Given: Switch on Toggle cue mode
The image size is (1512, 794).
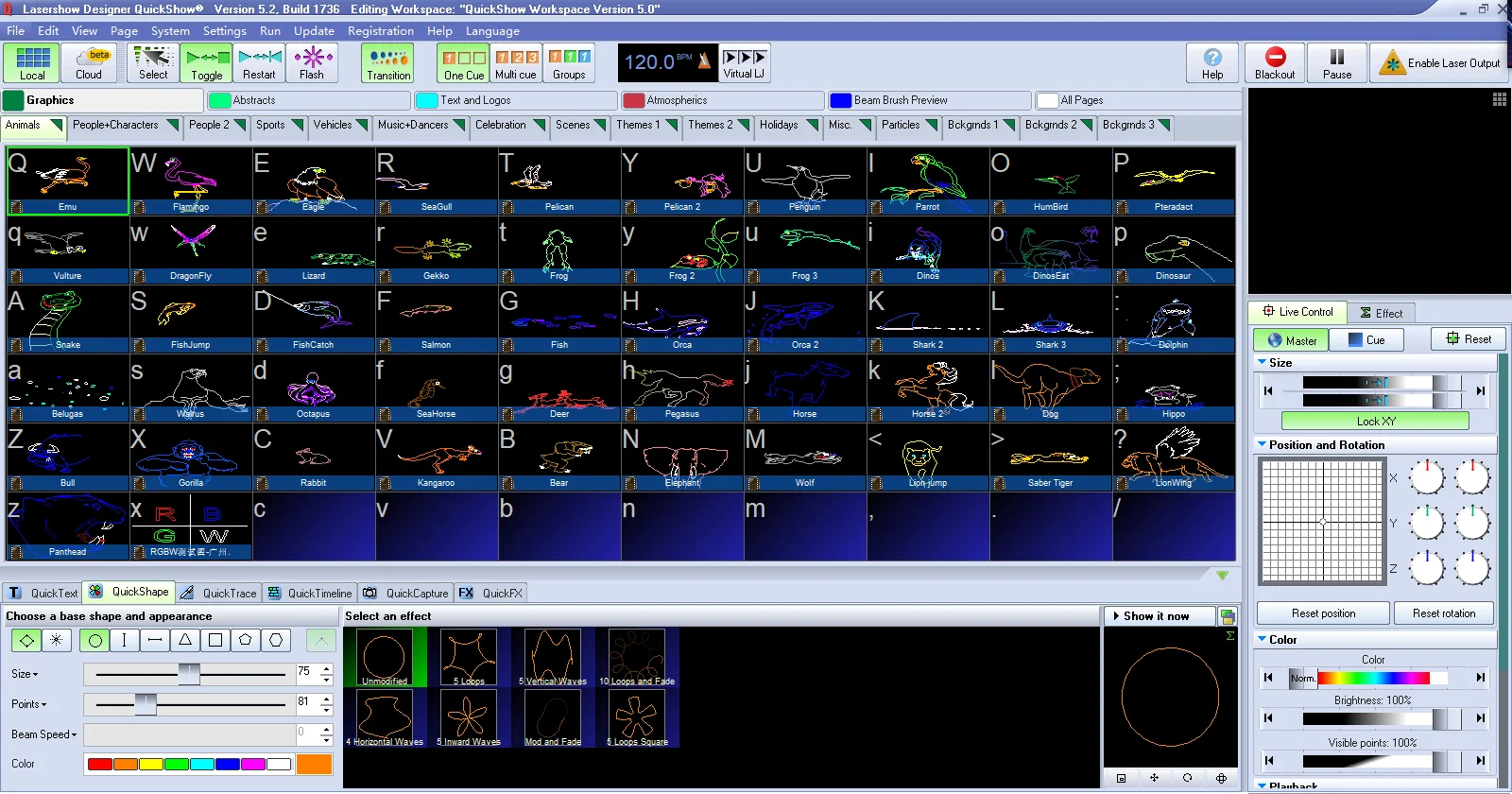Looking at the screenshot, I should [x=206, y=63].
